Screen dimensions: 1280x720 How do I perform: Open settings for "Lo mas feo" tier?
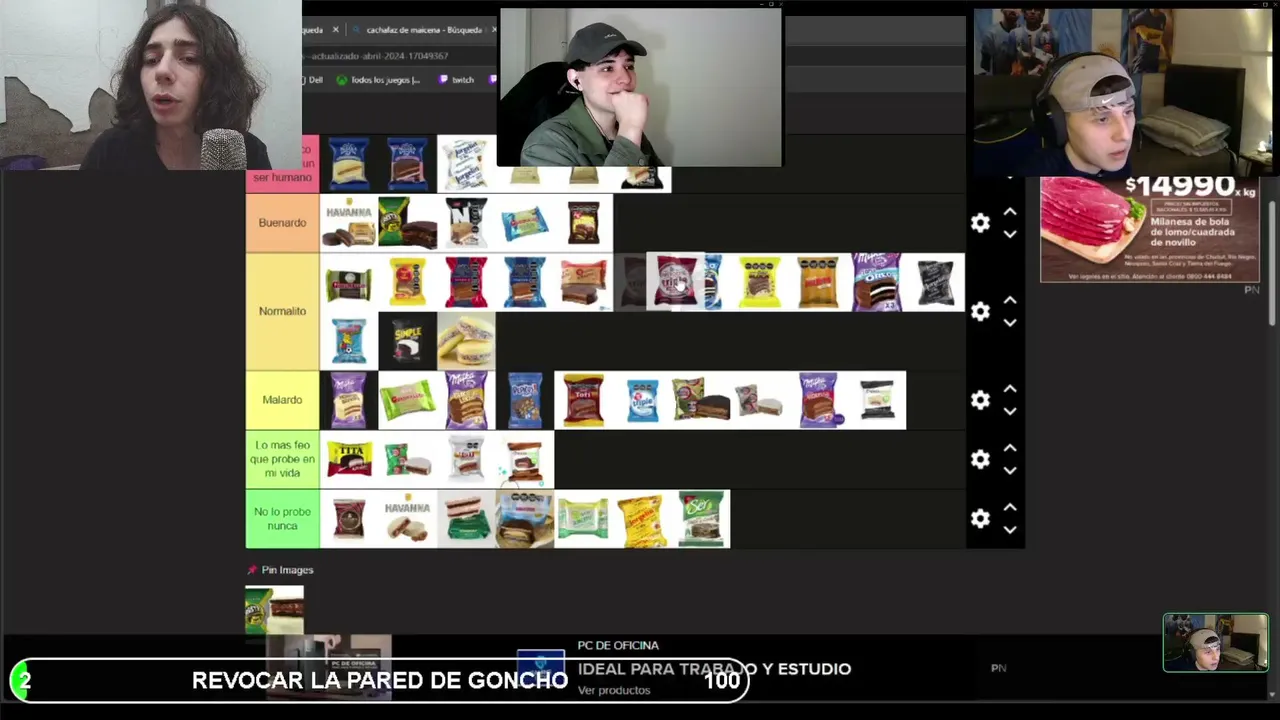coord(980,459)
